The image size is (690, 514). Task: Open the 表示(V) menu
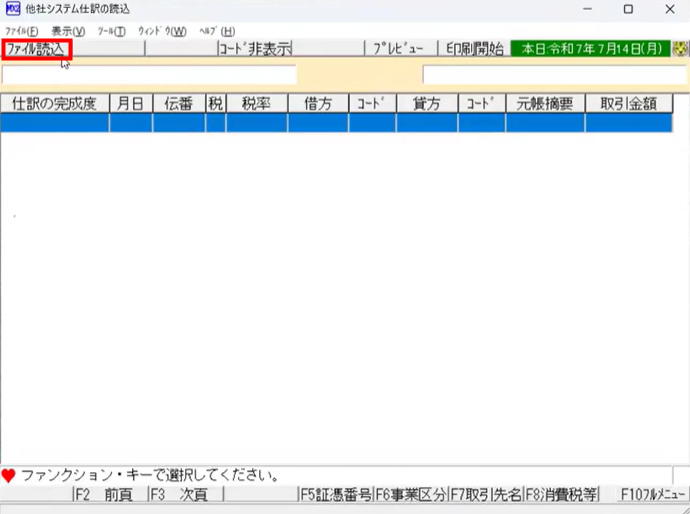[68, 31]
